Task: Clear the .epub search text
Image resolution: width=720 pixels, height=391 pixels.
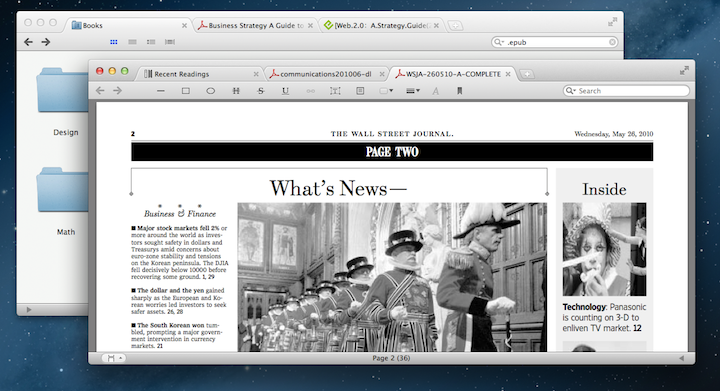Action: [x=612, y=42]
